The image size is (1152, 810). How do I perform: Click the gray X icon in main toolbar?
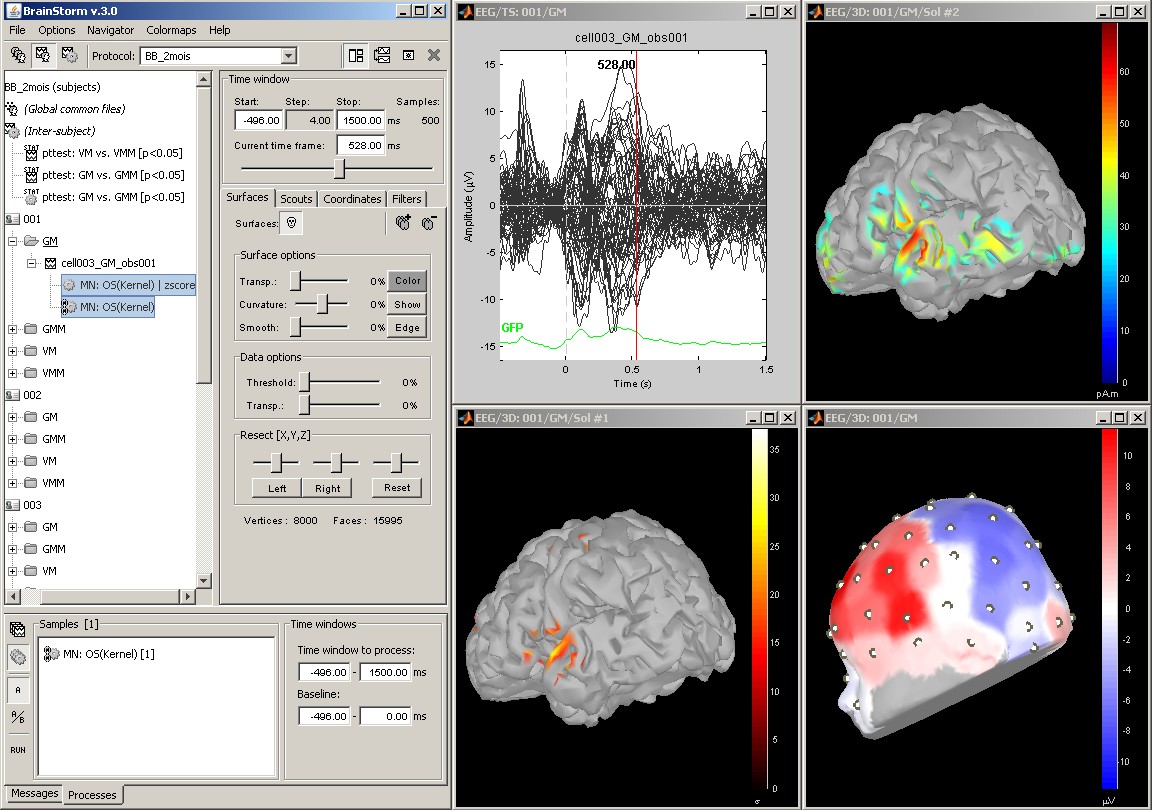click(434, 56)
